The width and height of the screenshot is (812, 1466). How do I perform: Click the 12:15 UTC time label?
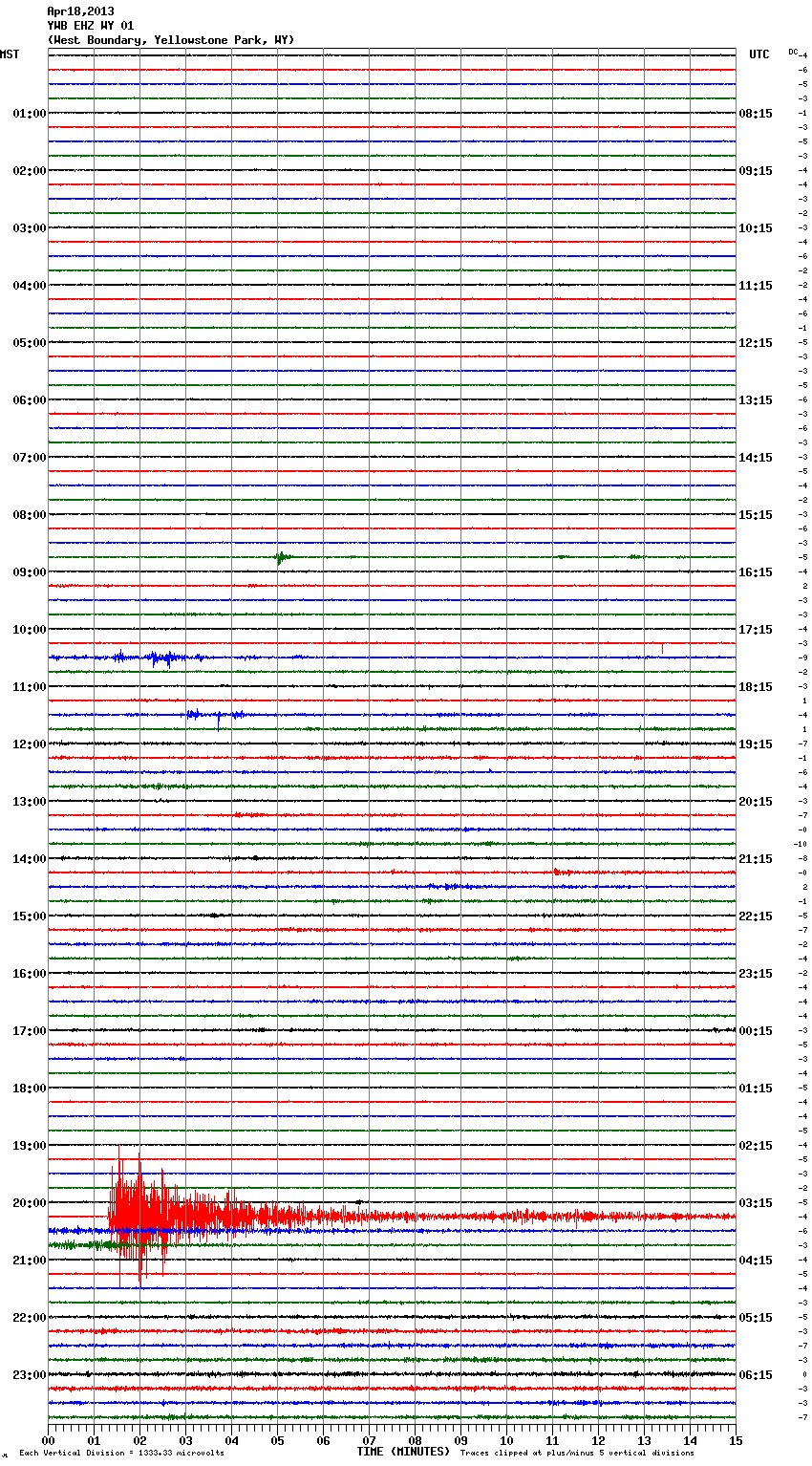coord(756,343)
